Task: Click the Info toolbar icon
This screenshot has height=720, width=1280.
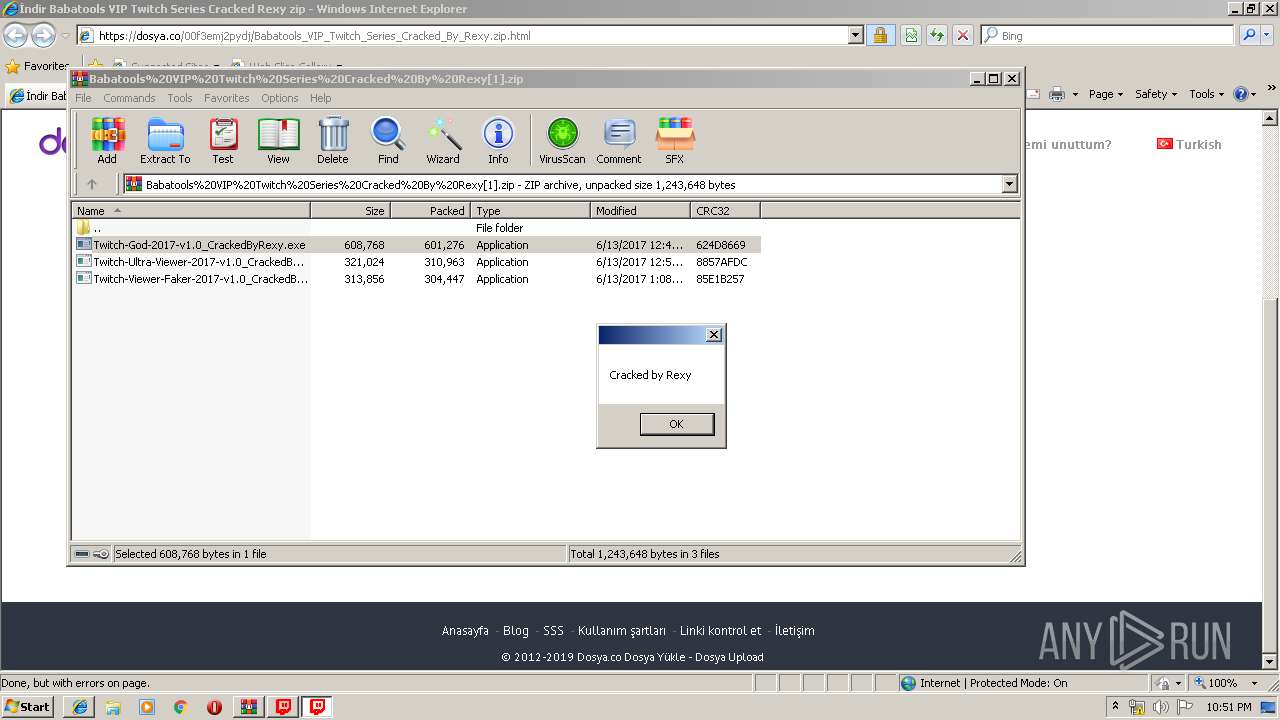Action: tap(498, 141)
